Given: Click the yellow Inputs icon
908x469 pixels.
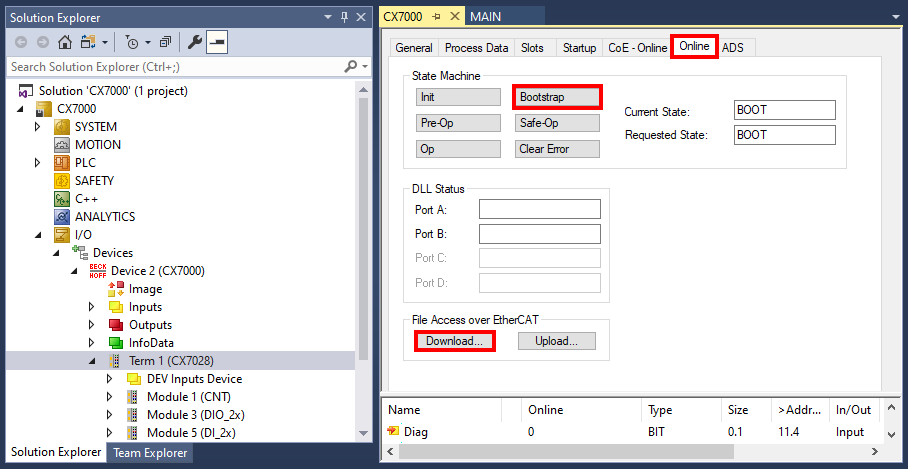Looking at the screenshot, I should click(x=116, y=307).
